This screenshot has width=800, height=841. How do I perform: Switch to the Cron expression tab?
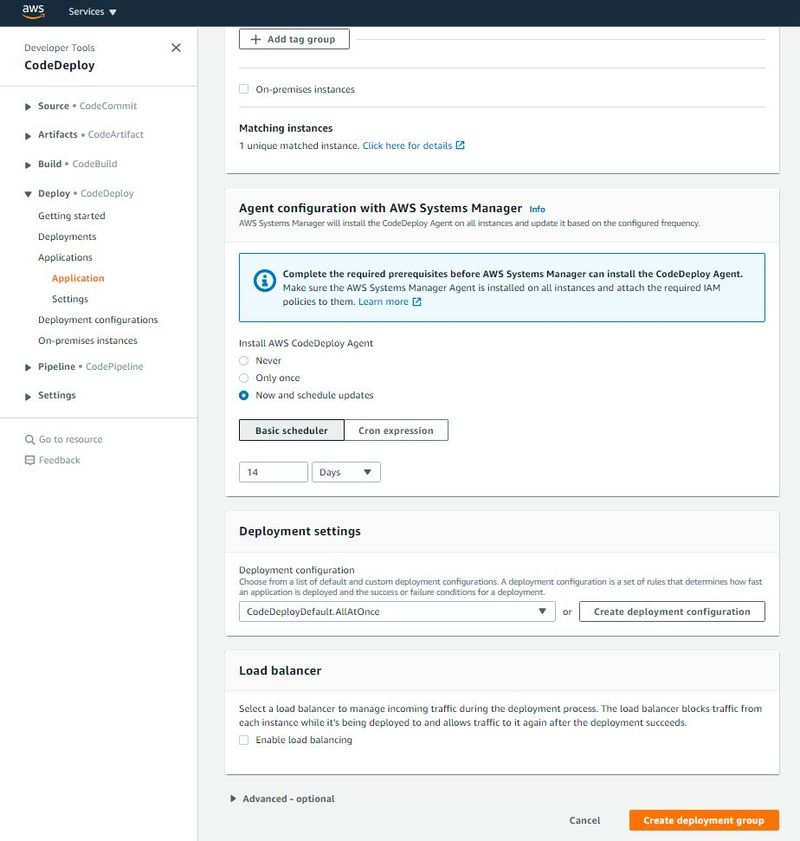396,430
